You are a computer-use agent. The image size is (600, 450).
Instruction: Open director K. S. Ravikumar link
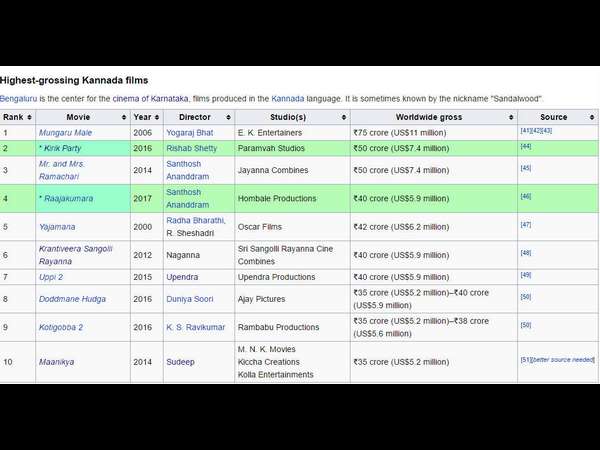(196, 328)
